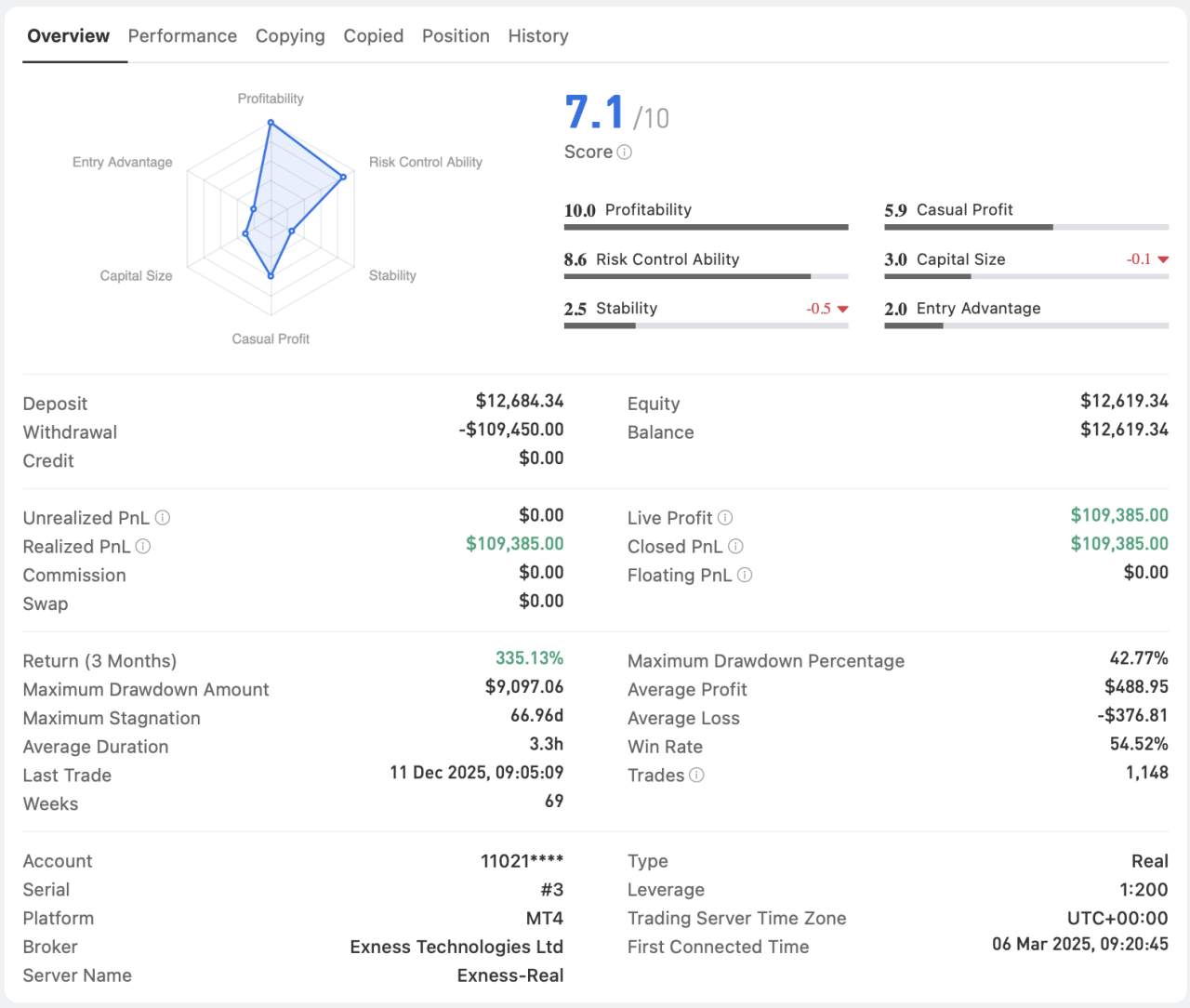This screenshot has width=1190, height=1008.
Task: Click the Live Profit info icon
Action: [x=725, y=518]
